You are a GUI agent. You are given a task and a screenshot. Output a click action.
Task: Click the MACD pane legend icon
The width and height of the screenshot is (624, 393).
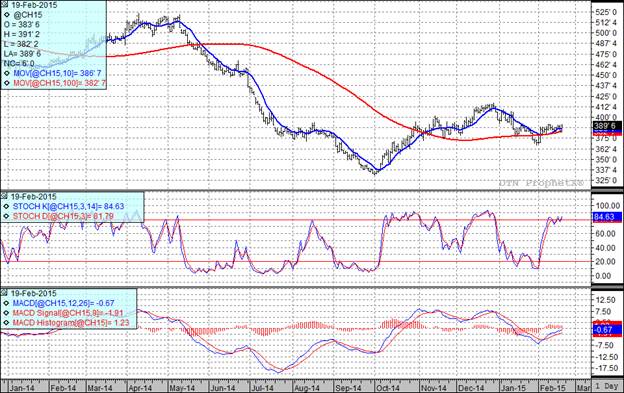tap(4, 293)
